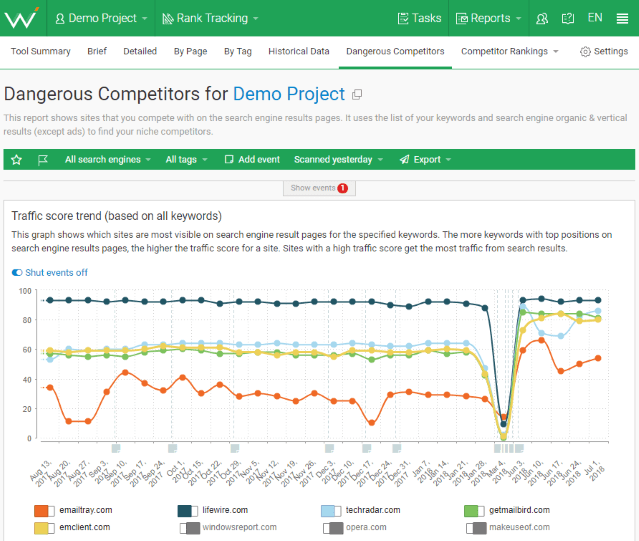This screenshot has width=639, height=541.
Task: Switch to Detailed tab
Action: 140,51
